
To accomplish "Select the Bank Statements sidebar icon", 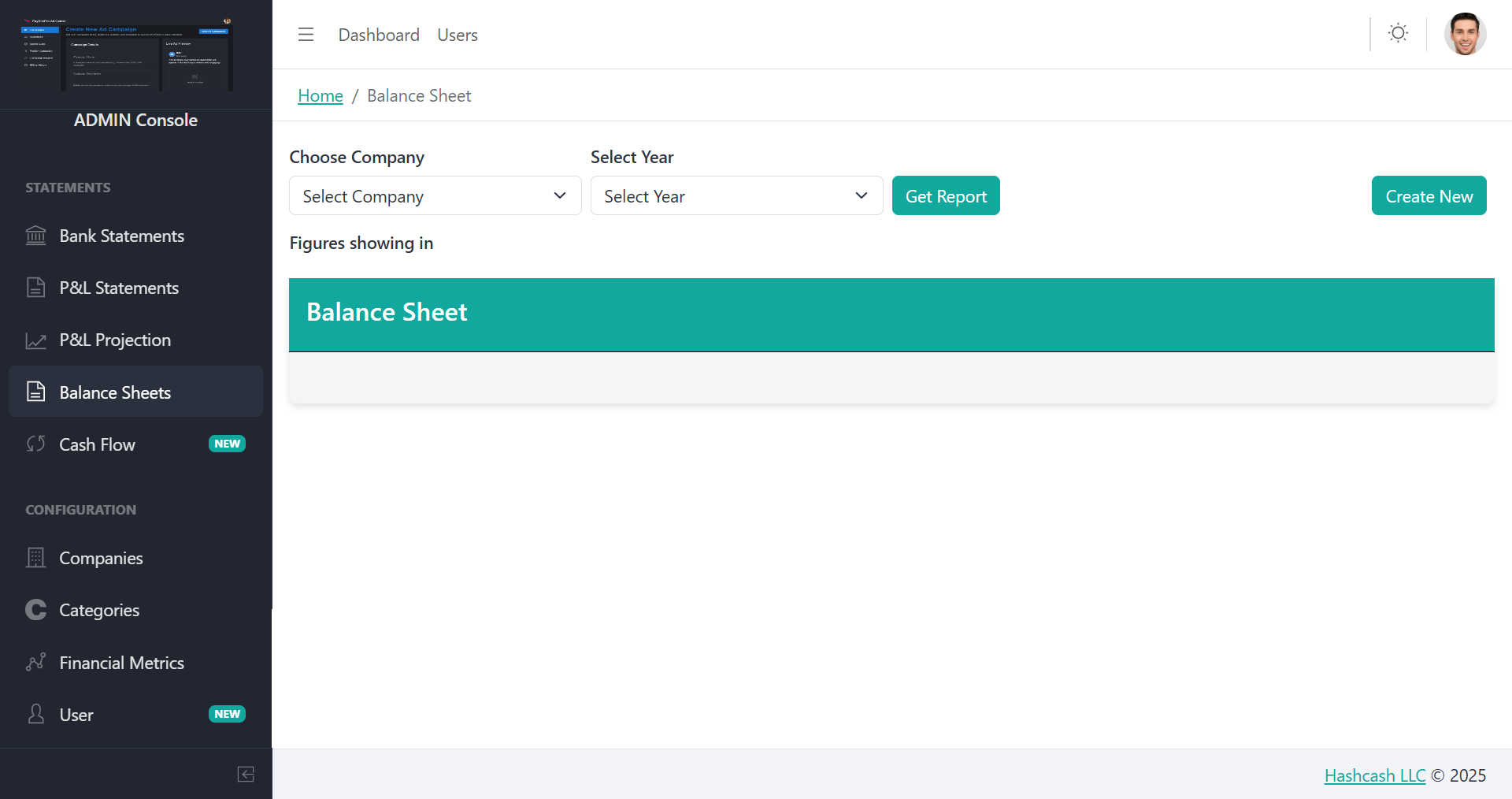I will pyautogui.click(x=35, y=235).
